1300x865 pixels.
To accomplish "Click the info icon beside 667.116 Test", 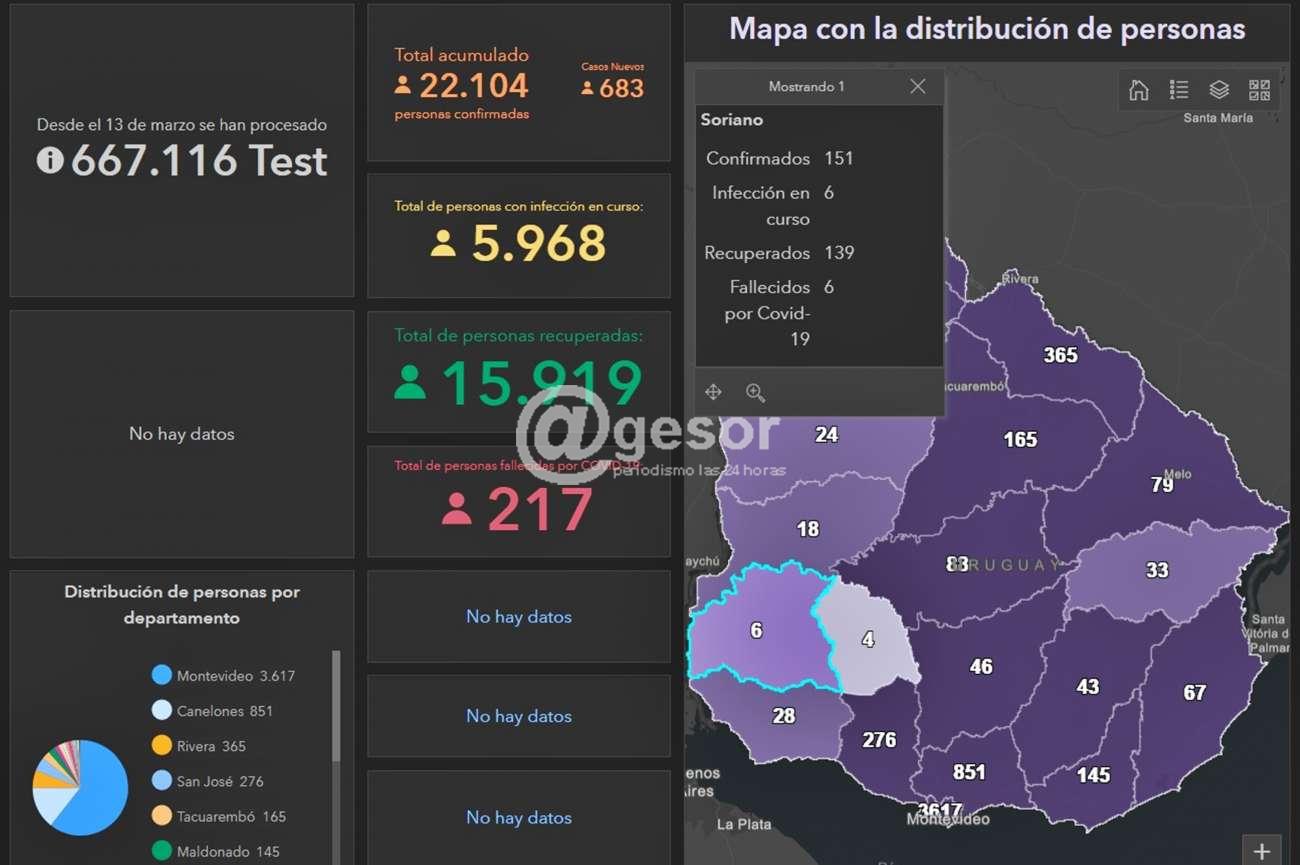I will click(50, 160).
